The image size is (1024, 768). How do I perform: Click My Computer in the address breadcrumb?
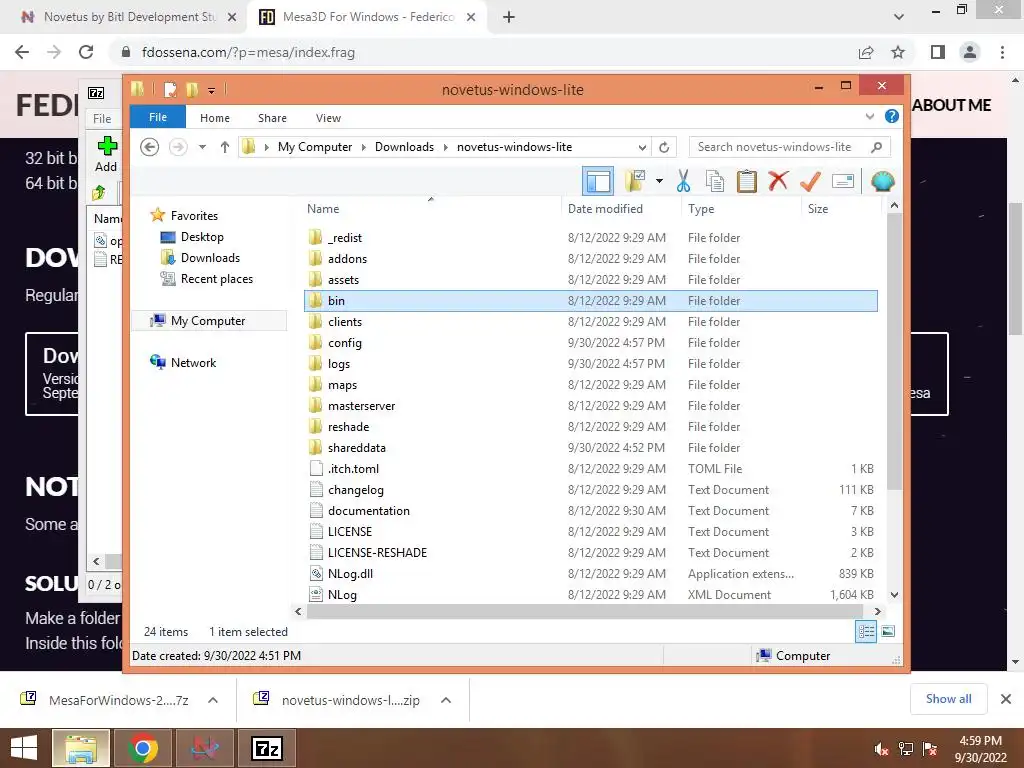pos(315,147)
